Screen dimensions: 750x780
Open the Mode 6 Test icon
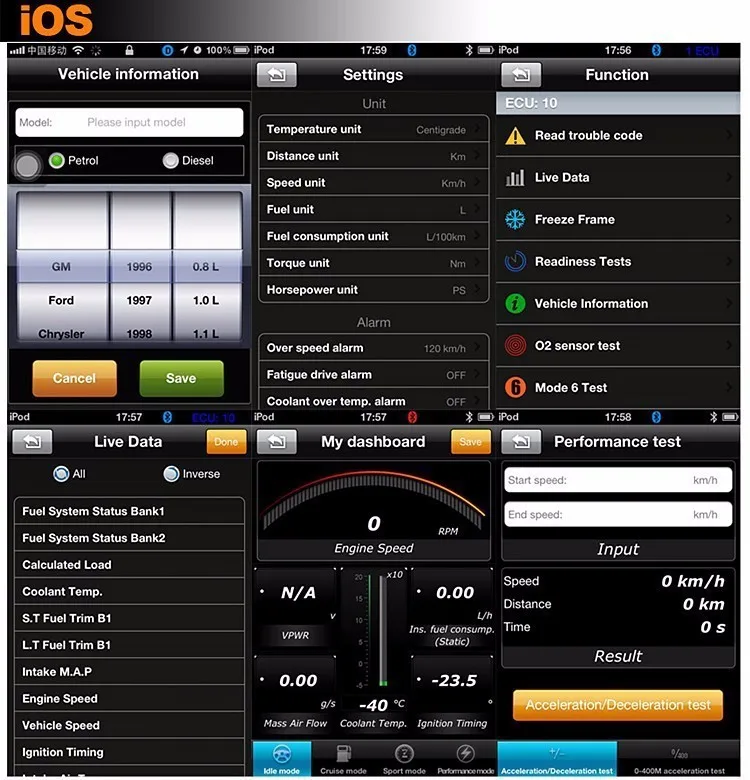point(515,388)
